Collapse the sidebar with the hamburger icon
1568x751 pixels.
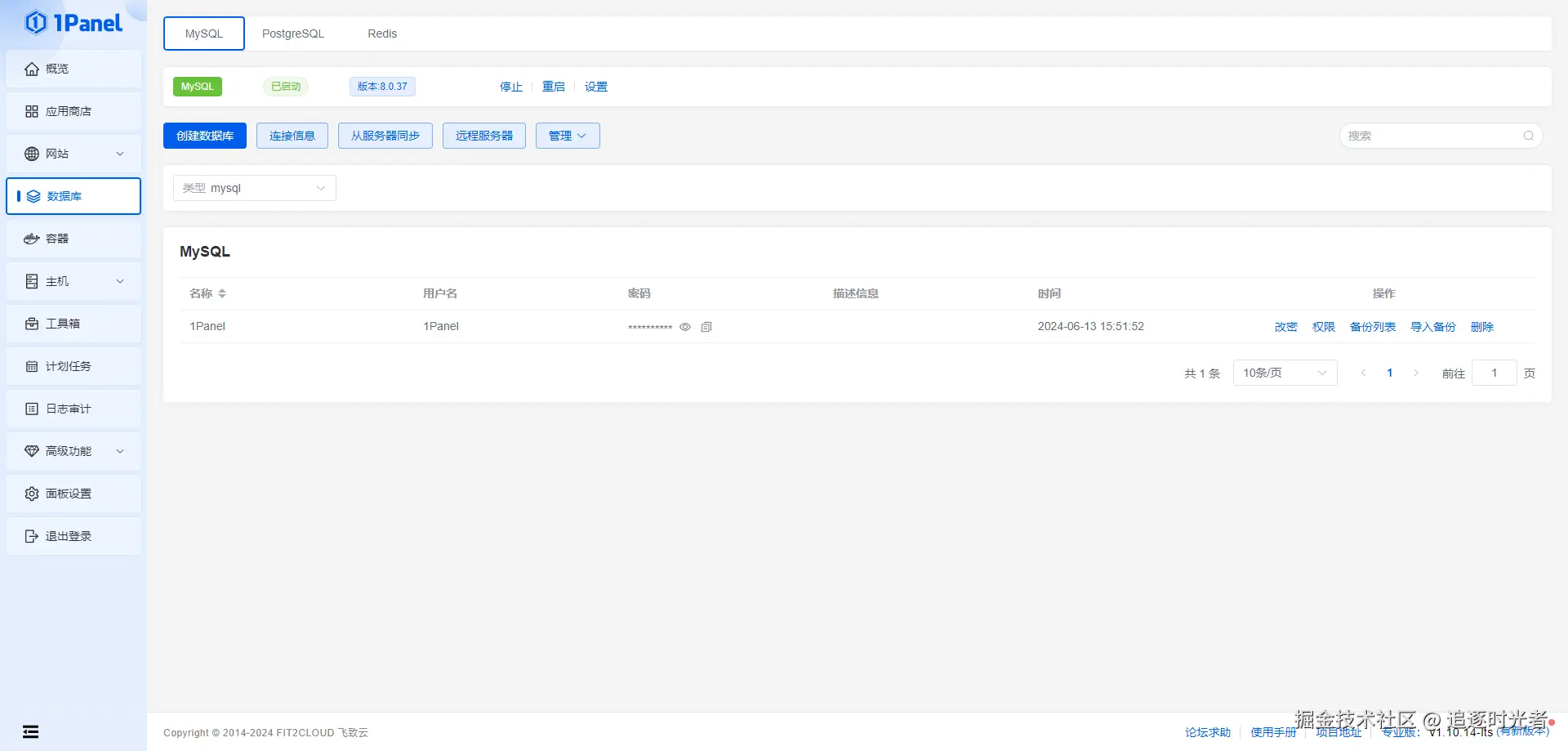click(x=30, y=731)
